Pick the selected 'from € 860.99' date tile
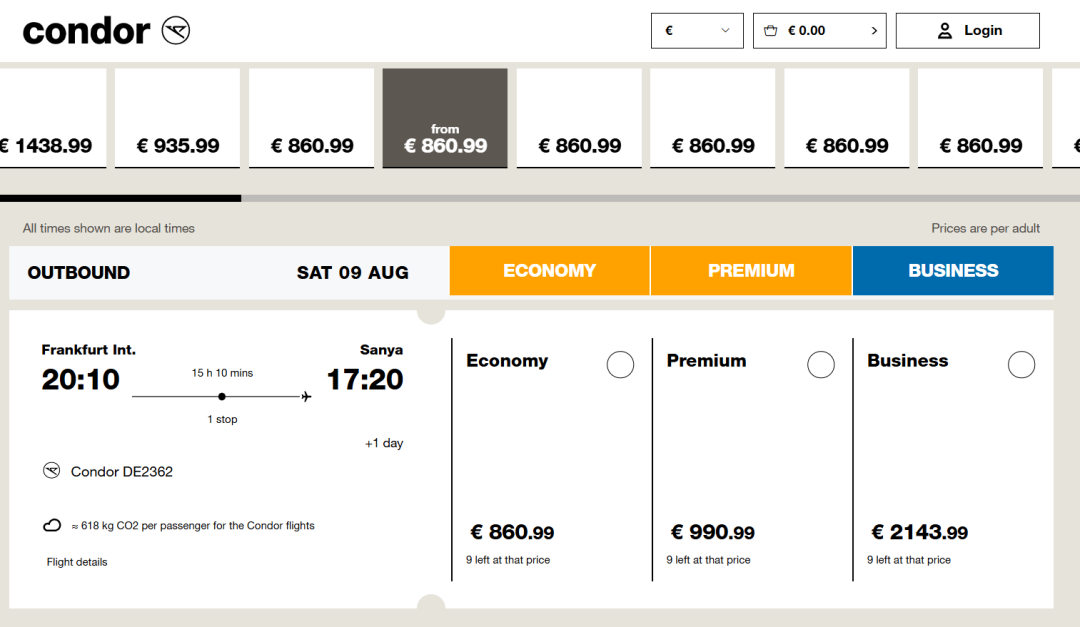Screen dimensions: 1080x627 [445, 118]
